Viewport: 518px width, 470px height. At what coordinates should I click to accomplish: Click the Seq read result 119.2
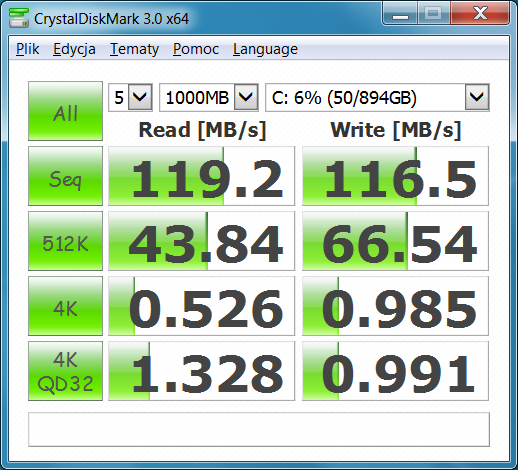[x=202, y=176]
